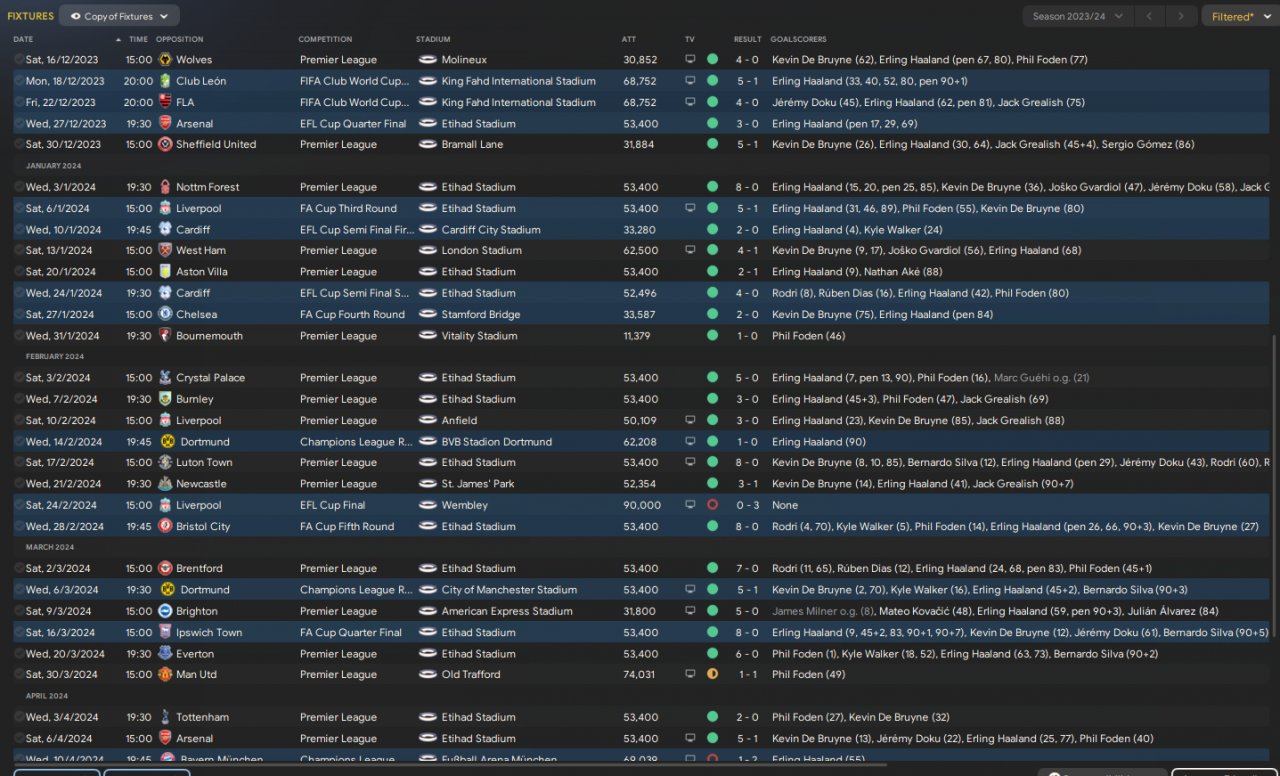Click the Burnley club badge
Viewport: 1280px width, 776px height.
165,399
